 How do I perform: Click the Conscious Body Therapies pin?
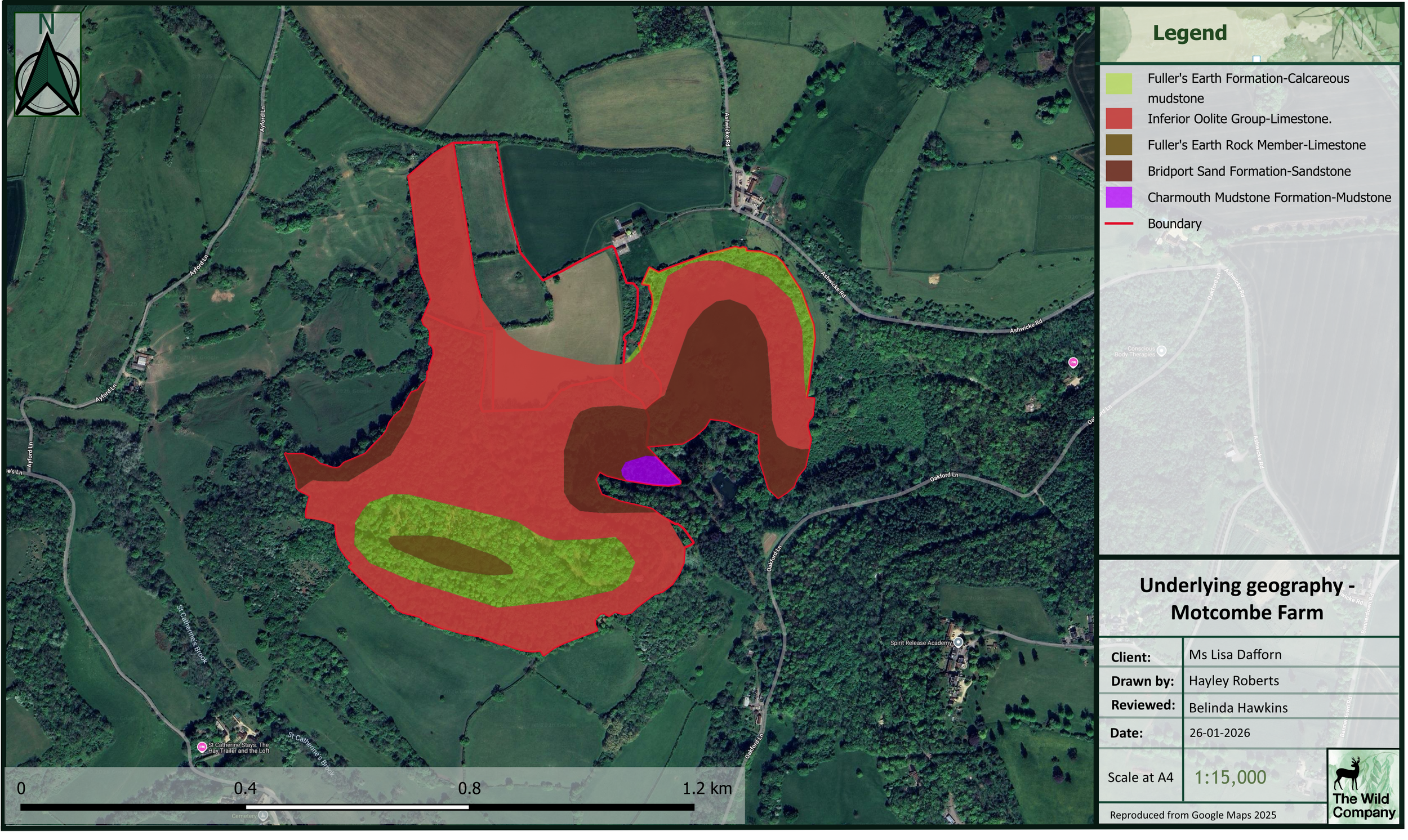coord(1163,351)
